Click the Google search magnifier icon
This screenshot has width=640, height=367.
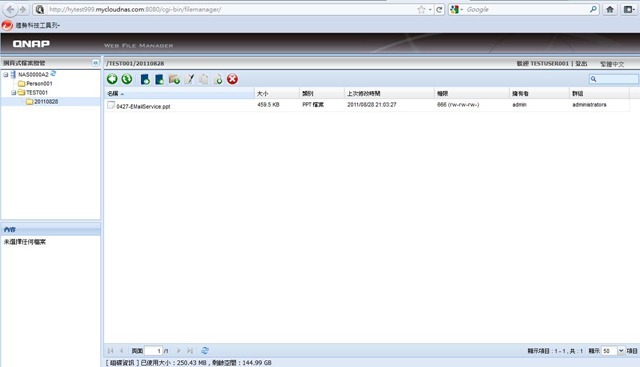(593, 9)
